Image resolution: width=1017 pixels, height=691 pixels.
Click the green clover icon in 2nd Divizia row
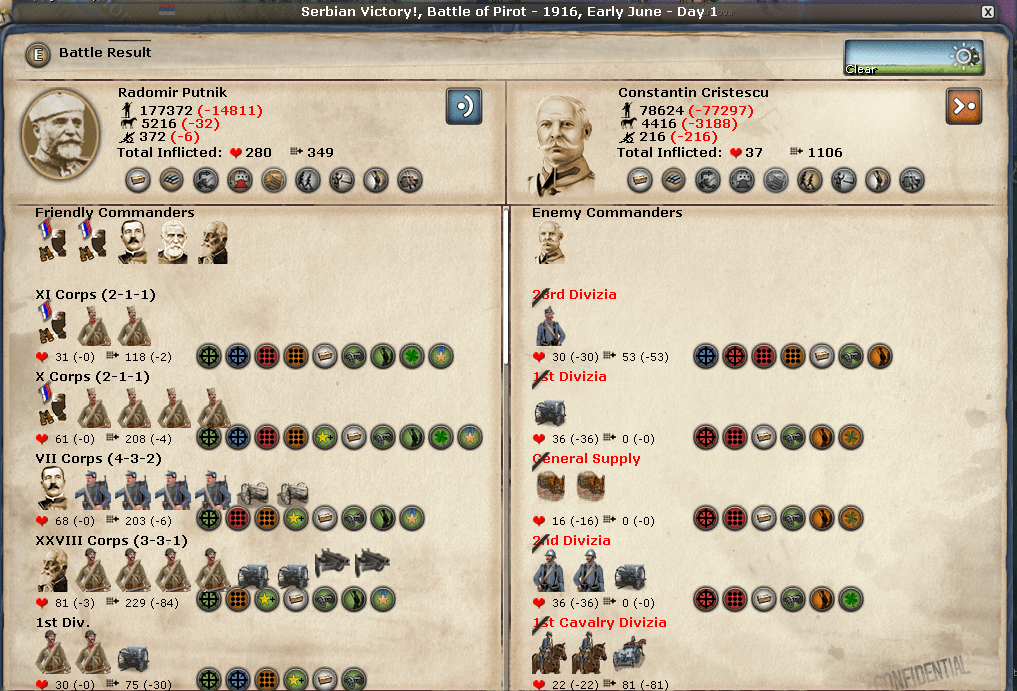[x=850, y=600]
